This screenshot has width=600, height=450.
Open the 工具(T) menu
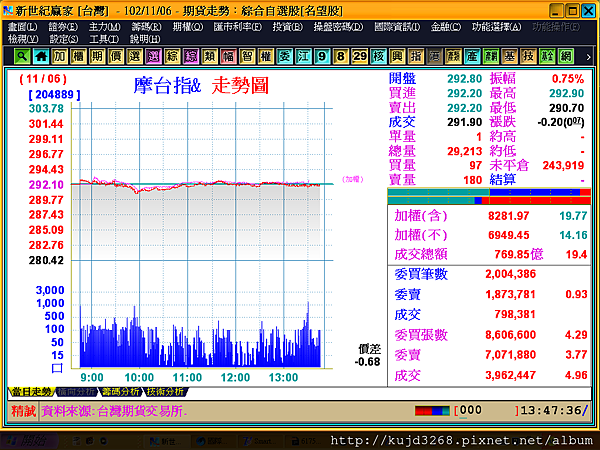coord(104,39)
